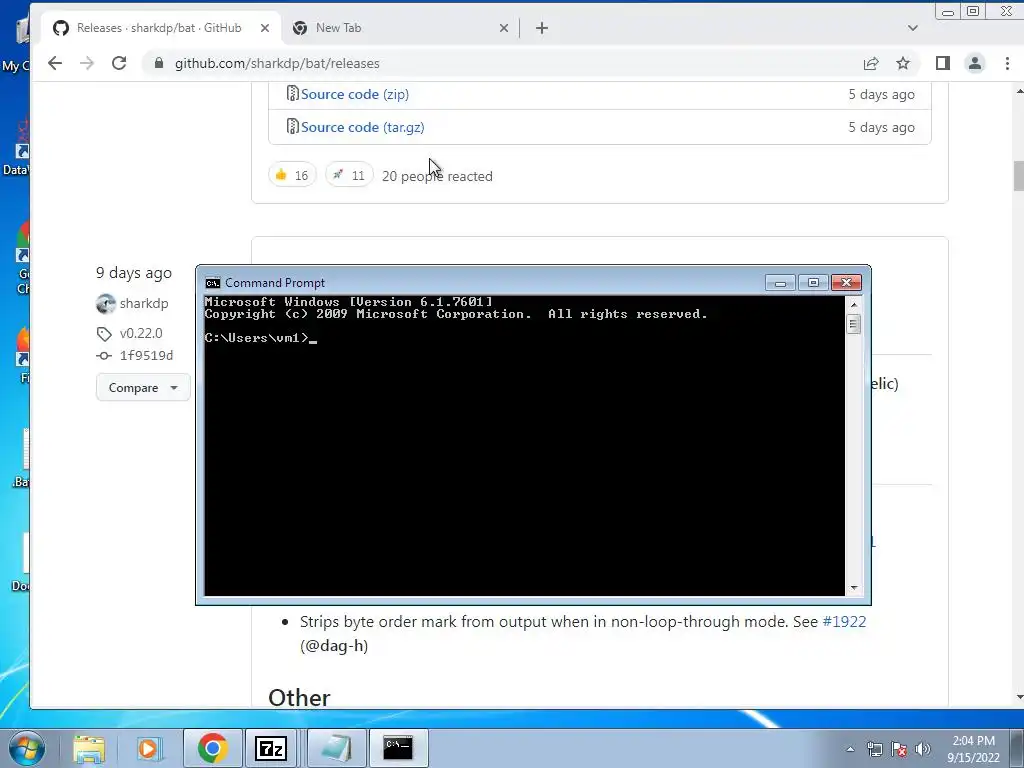Open the volume speaker tray icon
1024x768 pixels.
pos(923,749)
